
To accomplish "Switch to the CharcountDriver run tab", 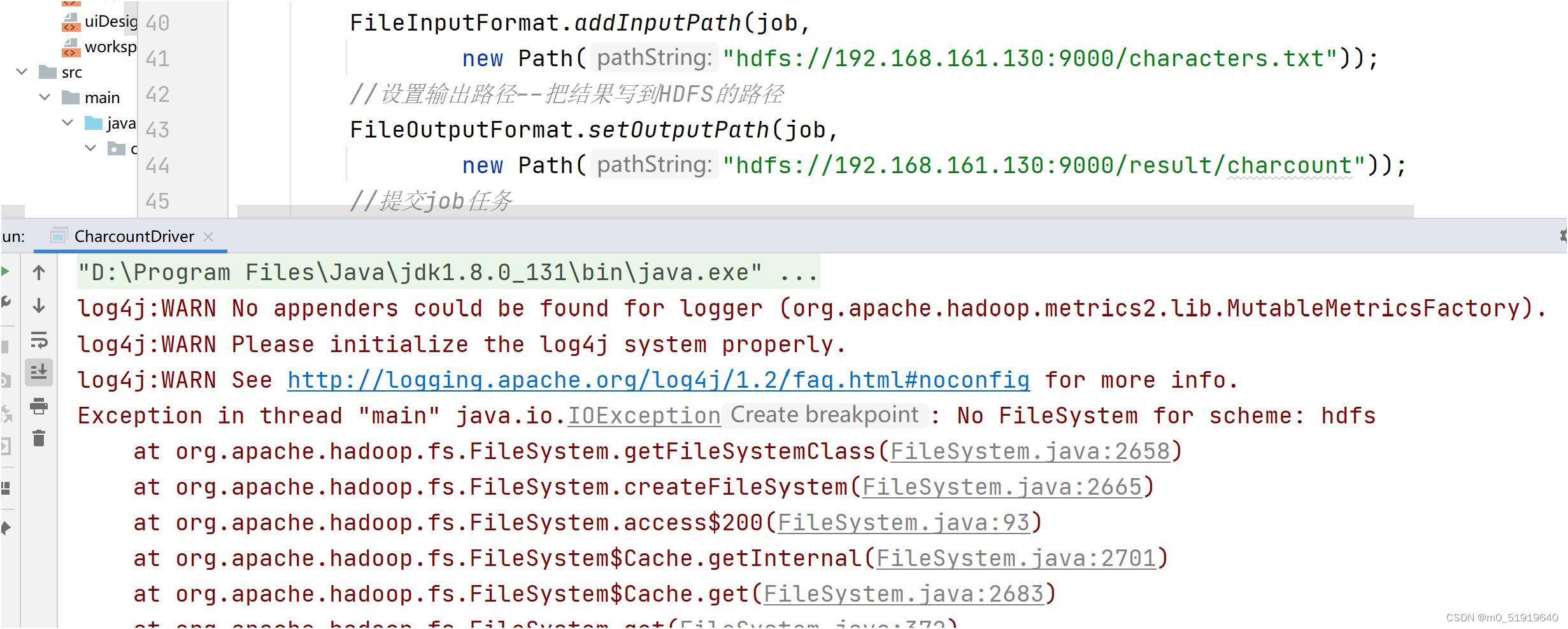I will (x=133, y=236).
